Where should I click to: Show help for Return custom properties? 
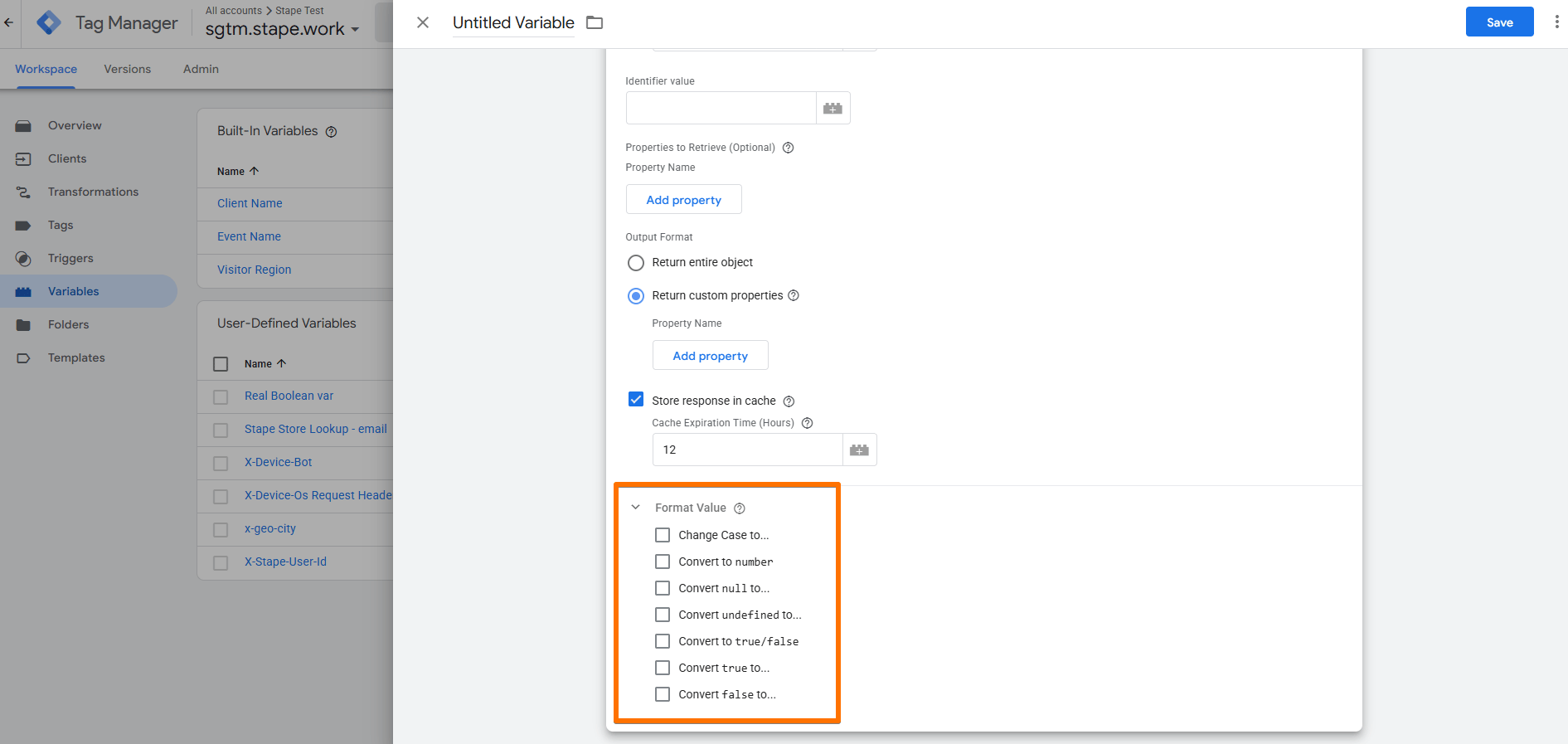tap(794, 295)
